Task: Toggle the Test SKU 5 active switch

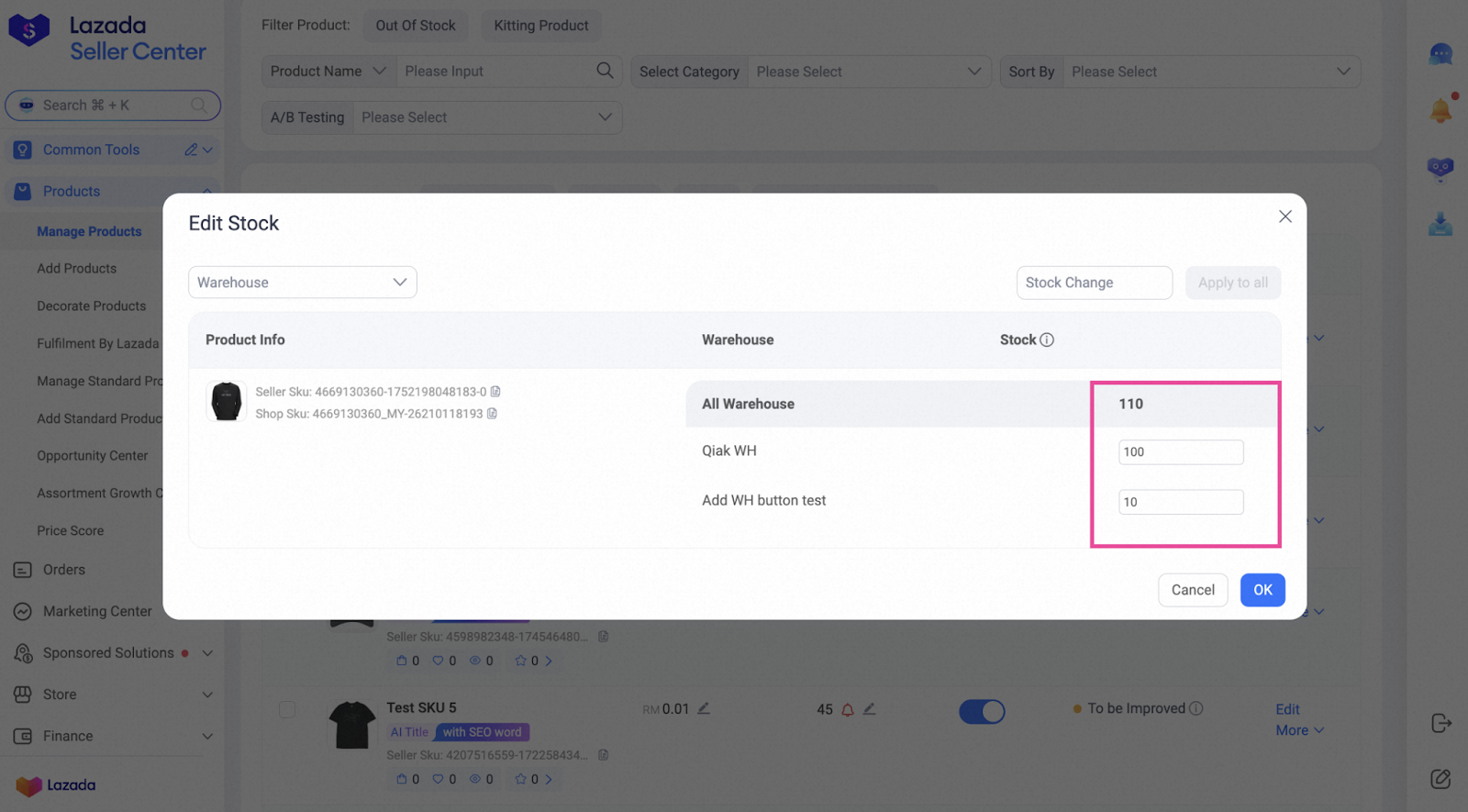Action: [982, 711]
